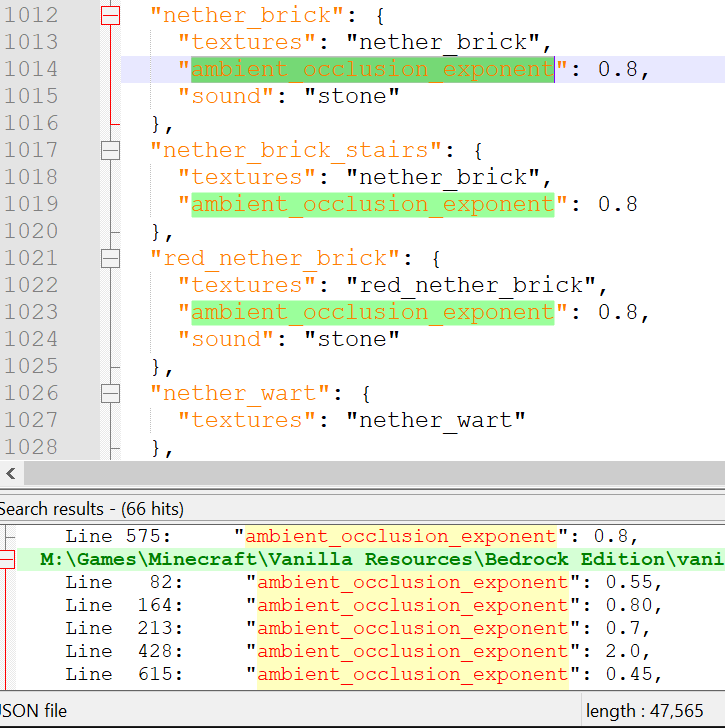The width and height of the screenshot is (725, 728).
Task: Open search result at Line 82
Action: tap(362, 582)
